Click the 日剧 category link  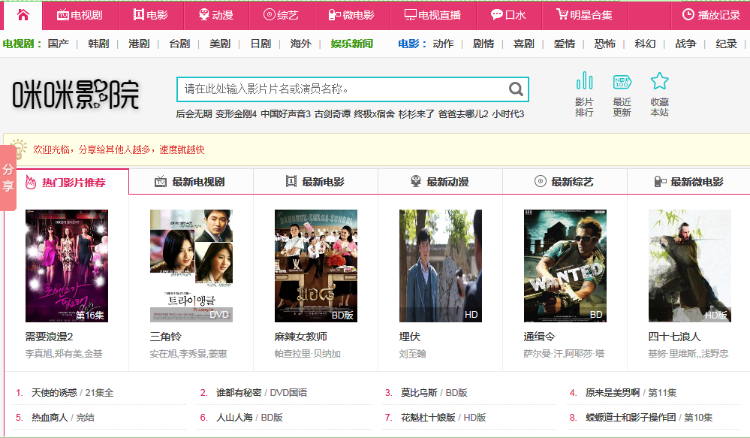pos(261,44)
